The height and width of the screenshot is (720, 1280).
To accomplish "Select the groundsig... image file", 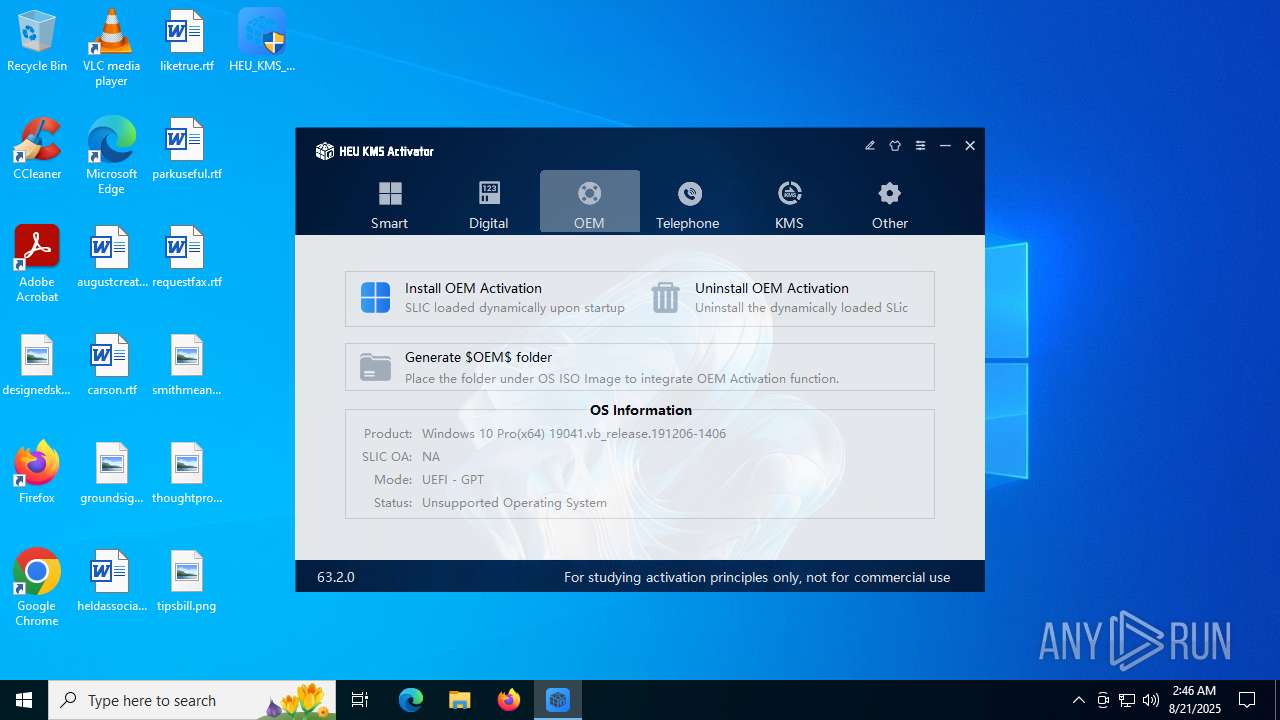I will click(x=111, y=474).
